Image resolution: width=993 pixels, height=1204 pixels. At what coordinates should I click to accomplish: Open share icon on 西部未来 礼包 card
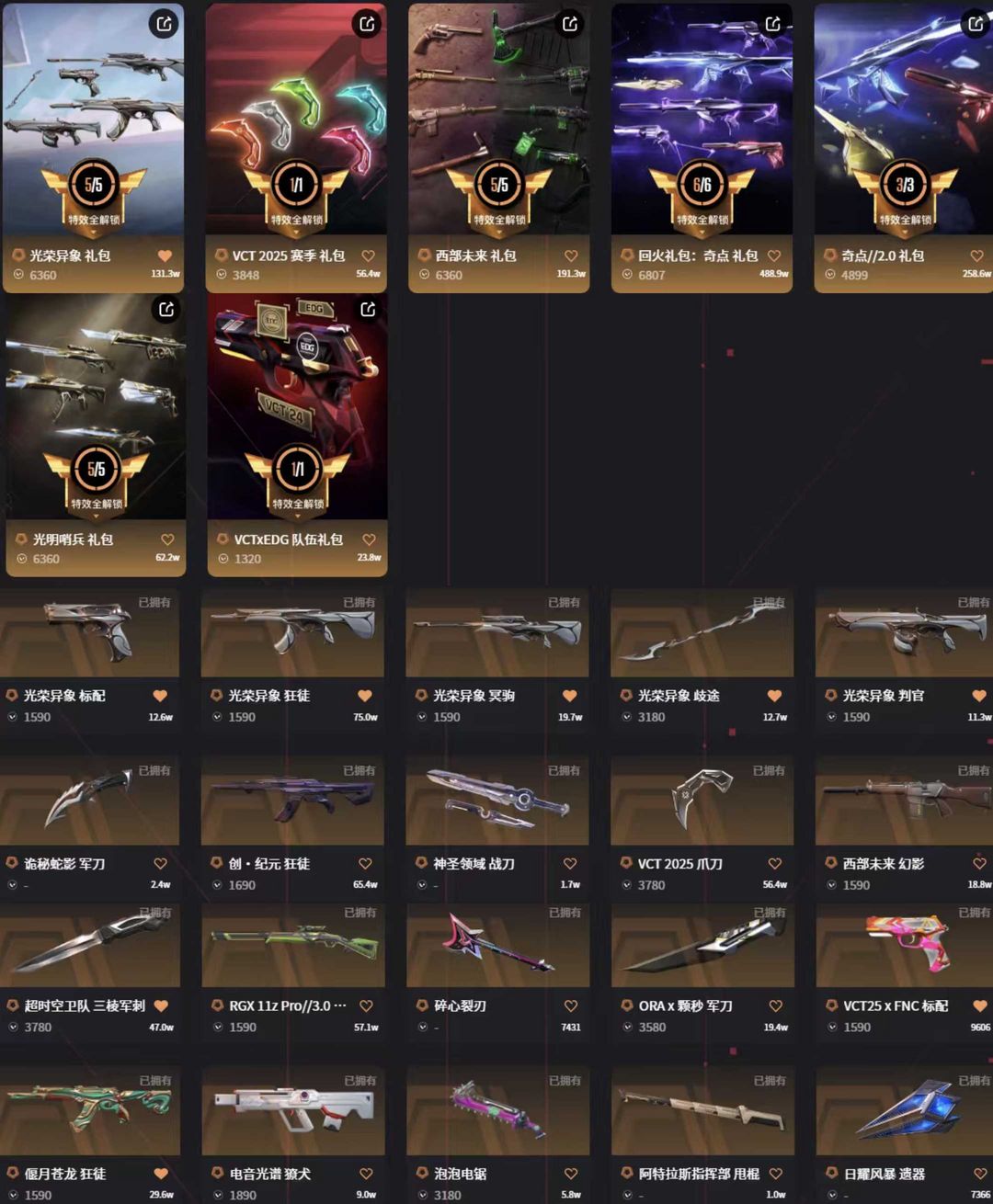(x=571, y=24)
